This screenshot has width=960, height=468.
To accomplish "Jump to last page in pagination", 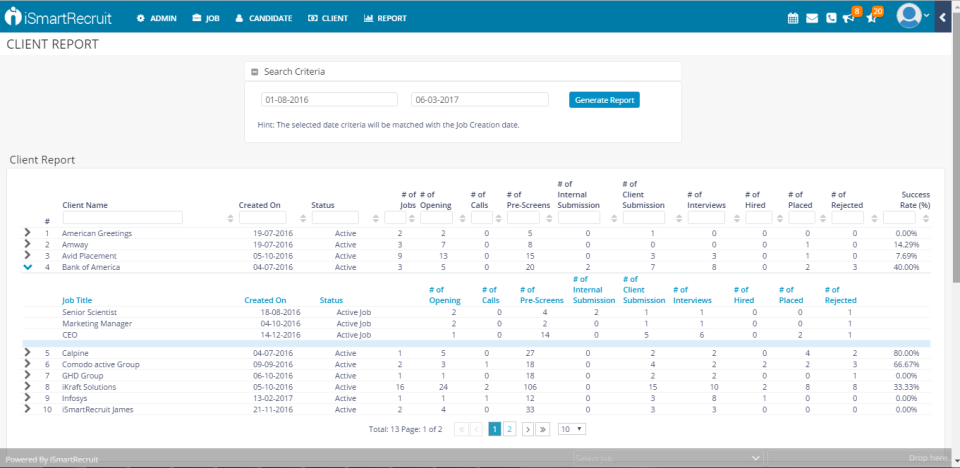I will click(x=543, y=428).
